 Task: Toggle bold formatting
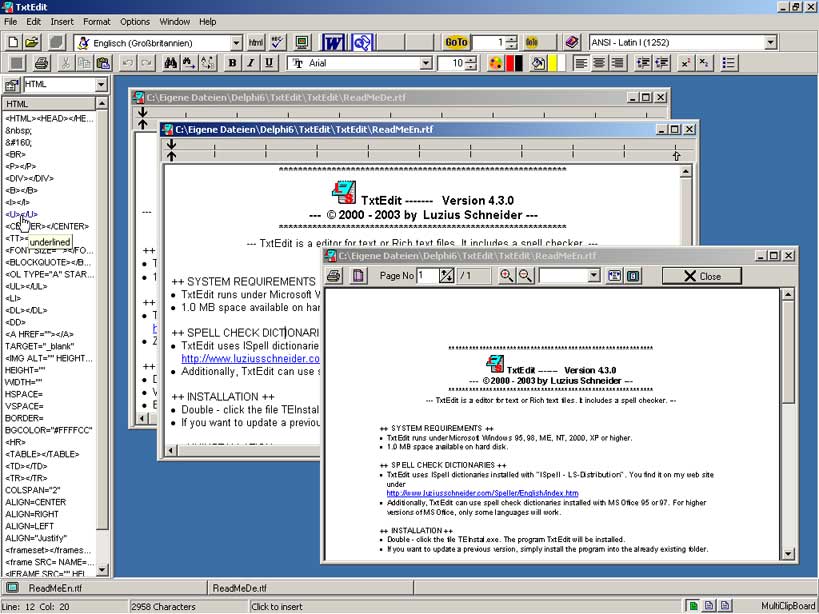pyautogui.click(x=232, y=64)
